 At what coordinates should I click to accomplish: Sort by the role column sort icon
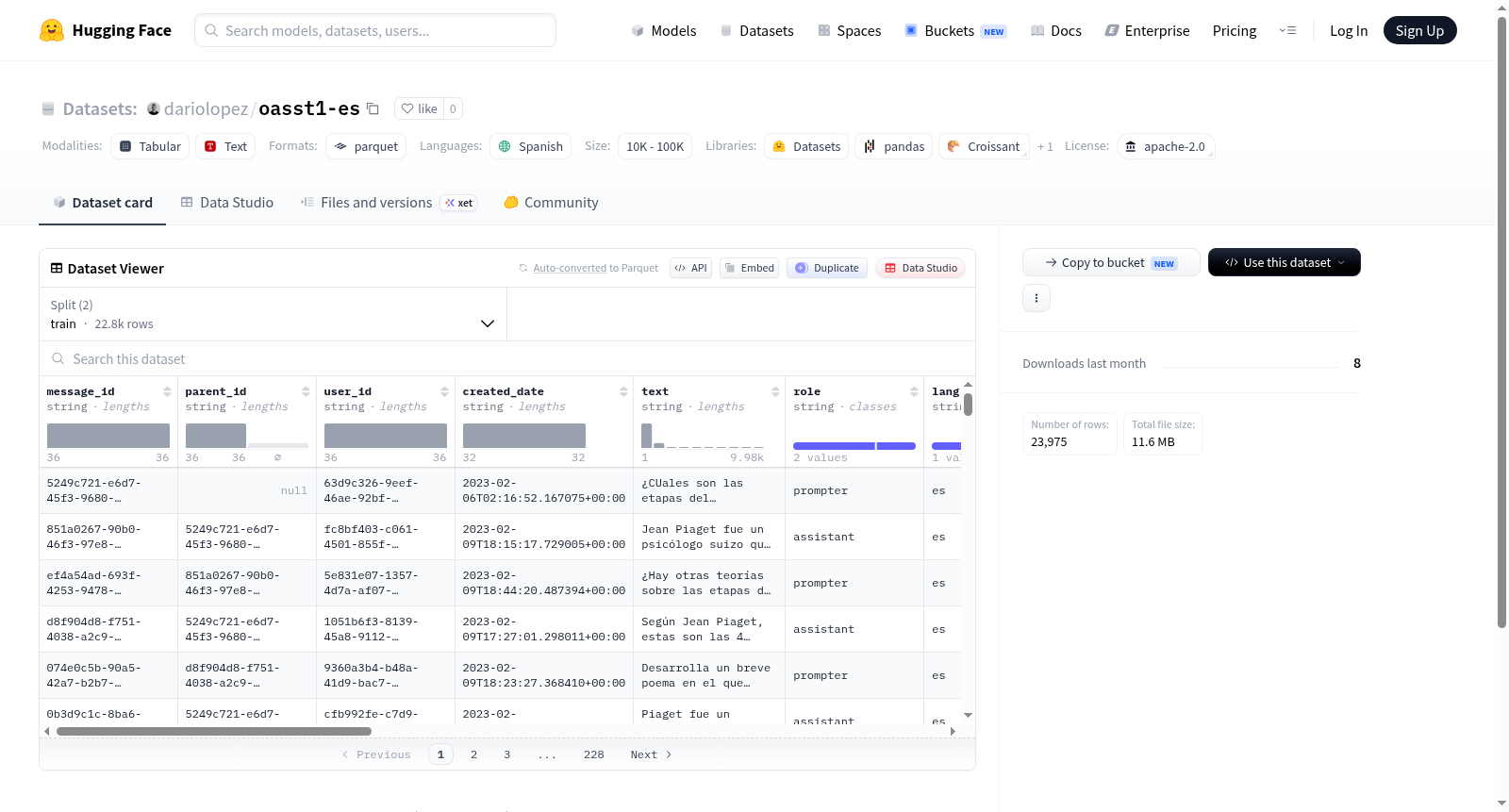click(914, 391)
